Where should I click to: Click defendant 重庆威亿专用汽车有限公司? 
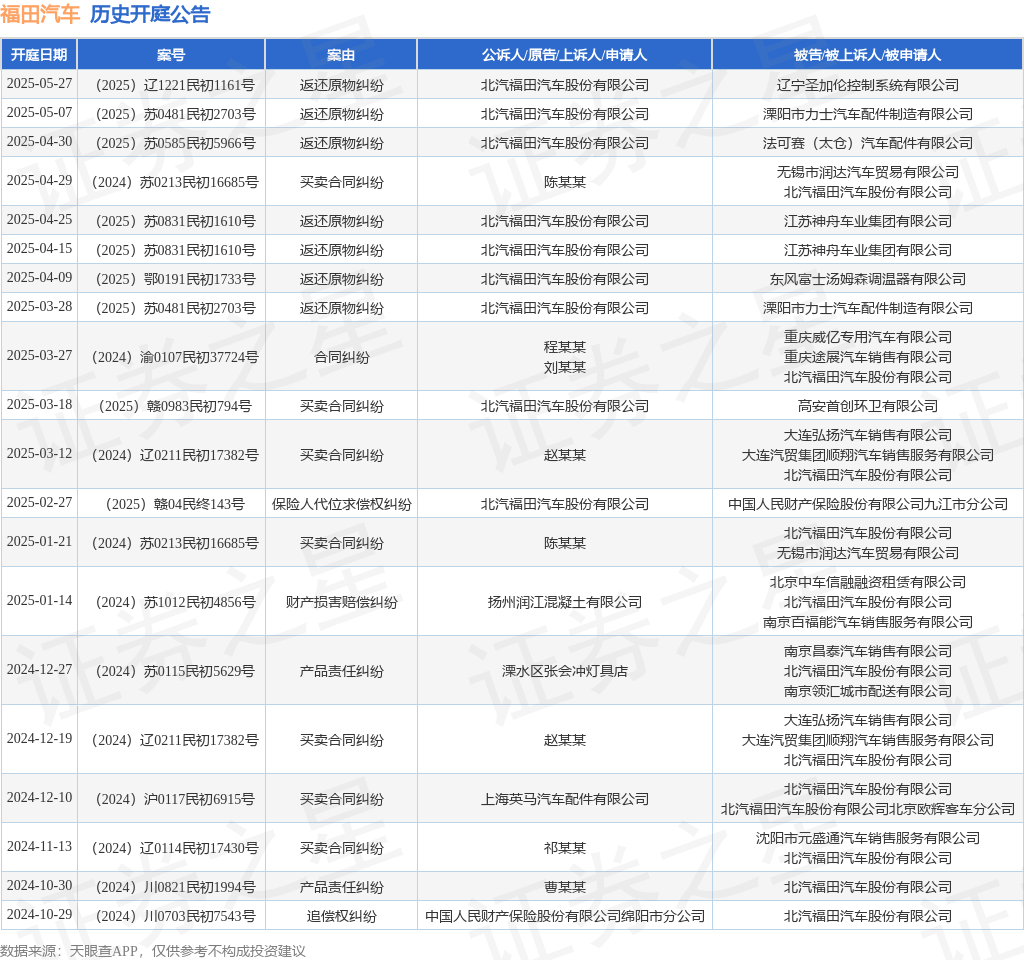[x=867, y=337]
